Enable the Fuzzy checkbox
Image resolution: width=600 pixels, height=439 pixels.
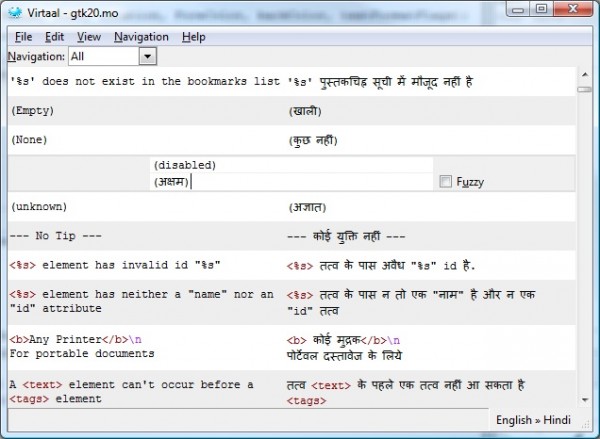tap(446, 182)
